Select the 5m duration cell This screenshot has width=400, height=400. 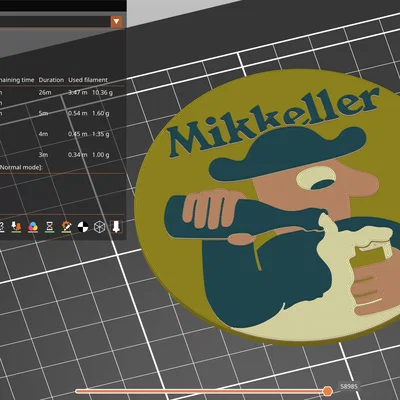pos(43,113)
